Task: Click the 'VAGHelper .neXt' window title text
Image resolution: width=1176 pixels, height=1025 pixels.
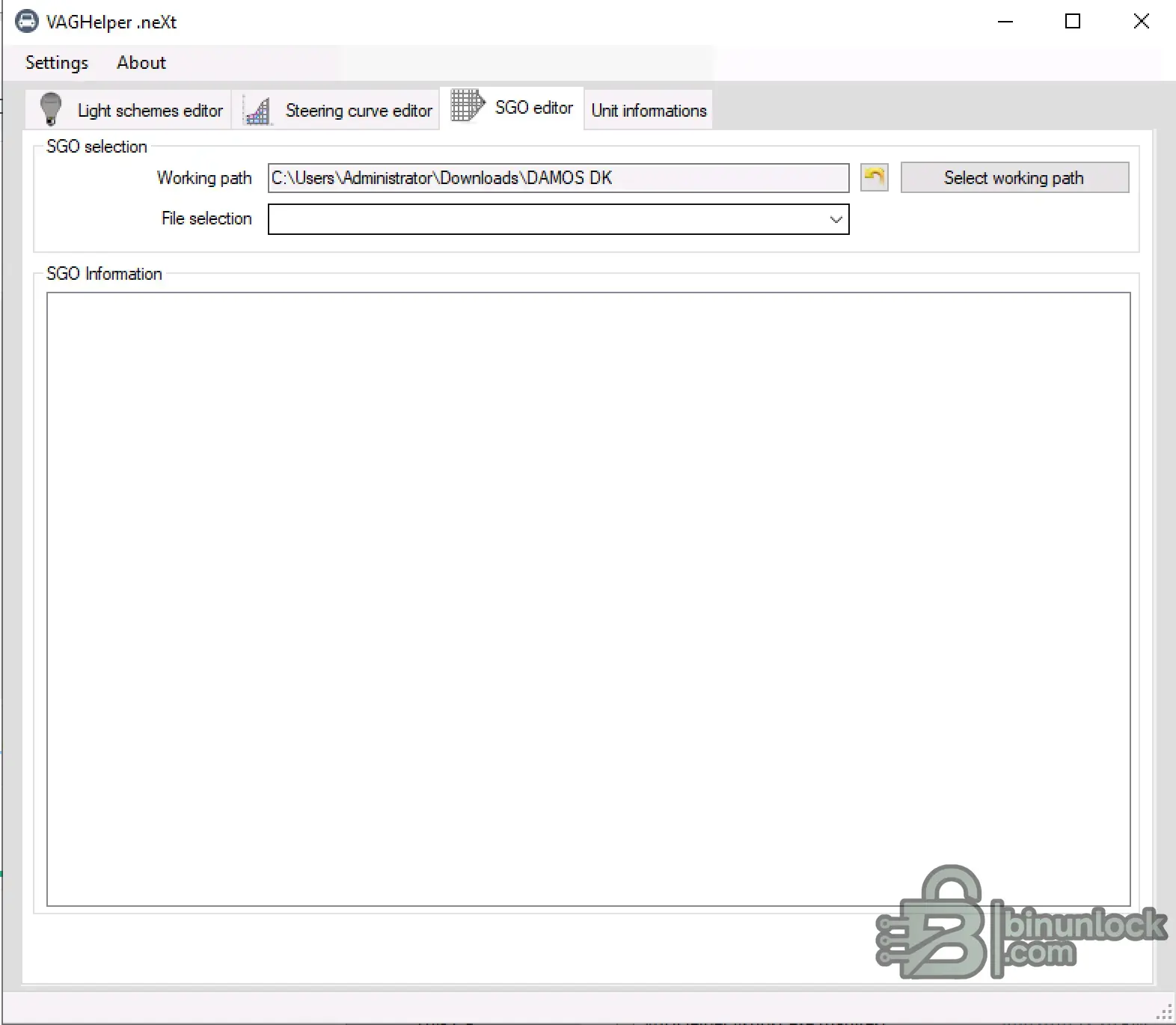Action: pyautogui.click(x=111, y=22)
